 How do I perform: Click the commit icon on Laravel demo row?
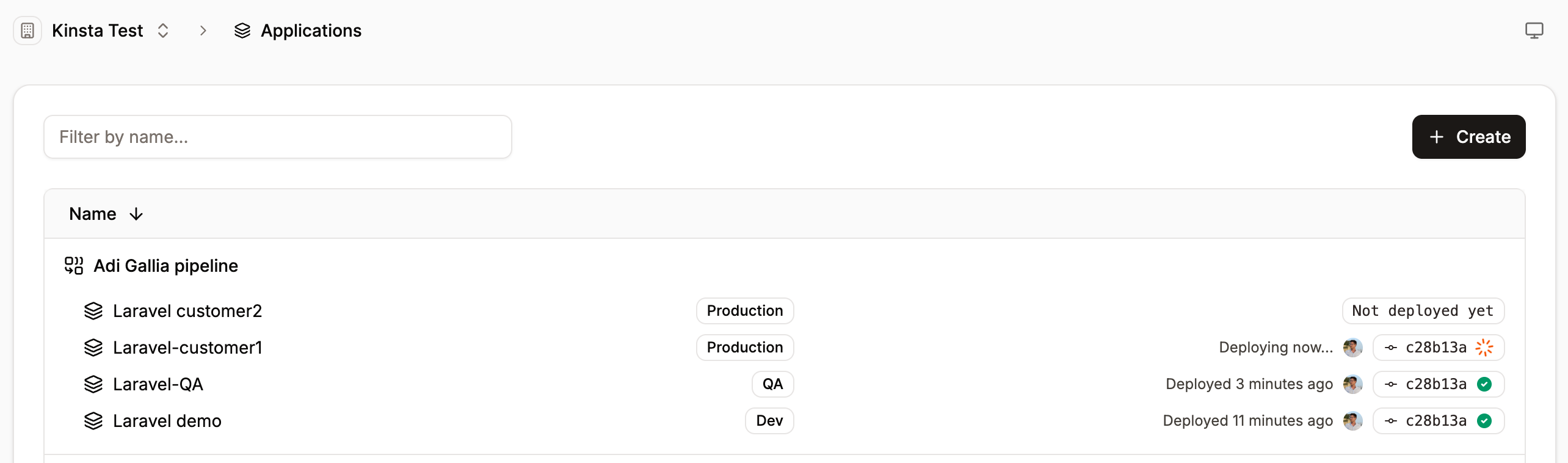[1391, 421]
